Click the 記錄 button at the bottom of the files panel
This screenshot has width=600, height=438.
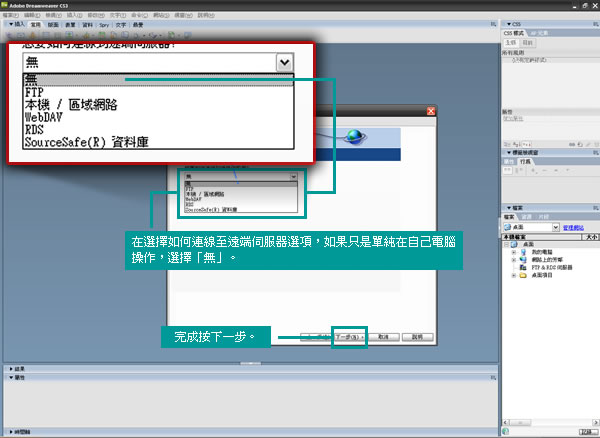point(589,432)
